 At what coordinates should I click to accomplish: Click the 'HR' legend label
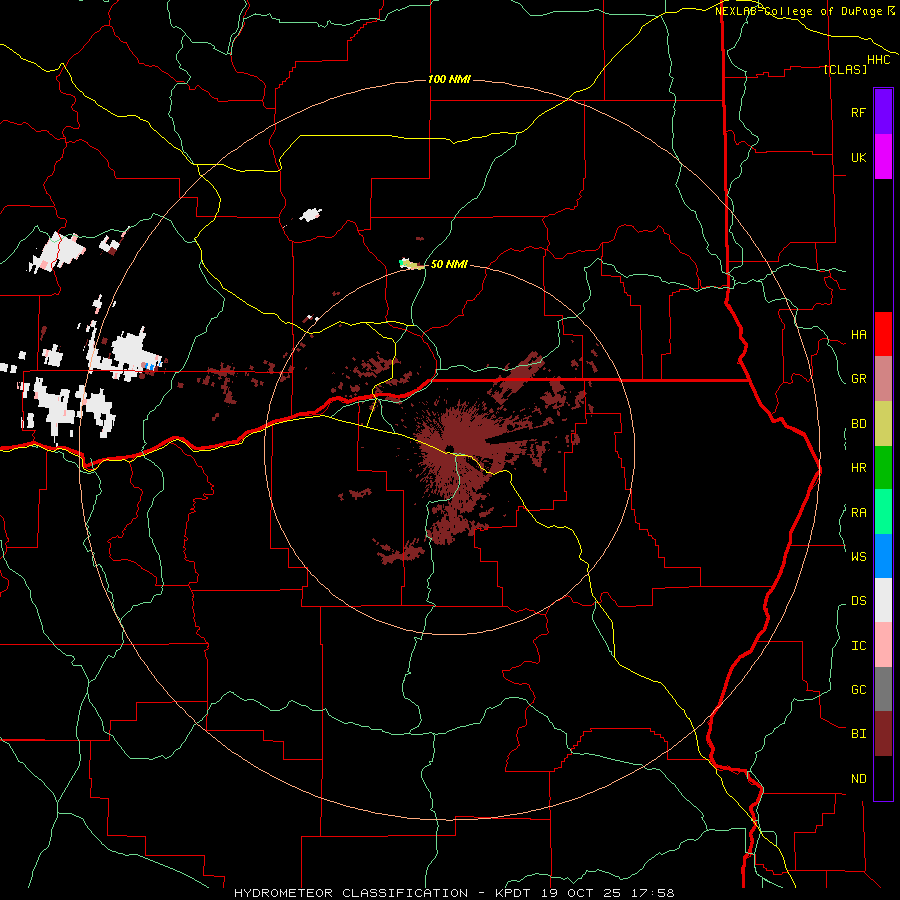pos(858,468)
